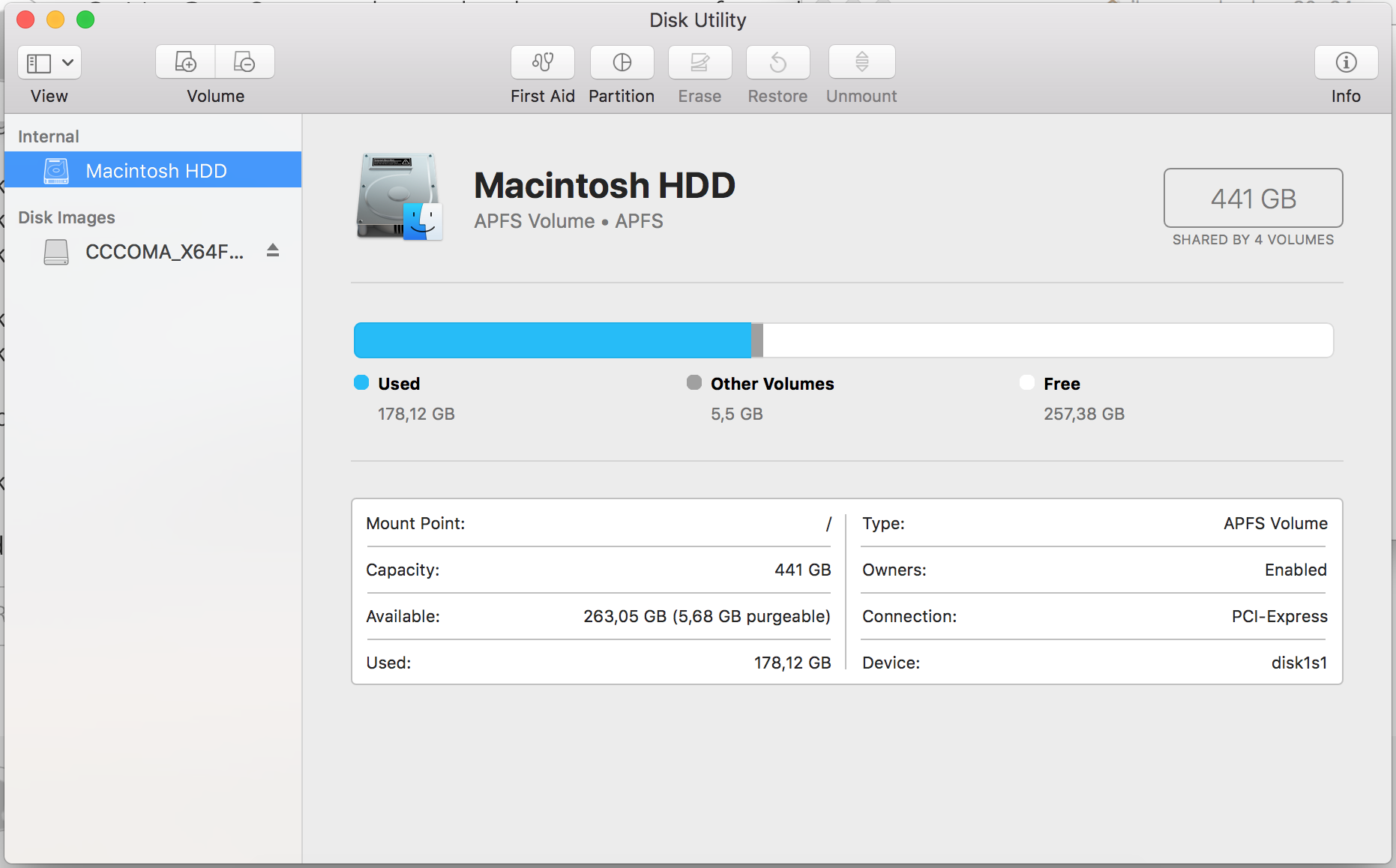The height and width of the screenshot is (868, 1396).
Task: Click the Capacity value '441 GB'
Action: (803, 570)
